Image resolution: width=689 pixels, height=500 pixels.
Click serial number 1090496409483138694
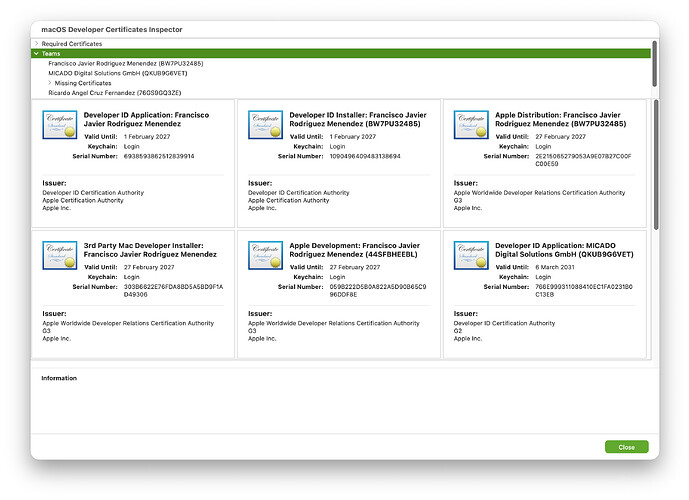tap(365, 156)
